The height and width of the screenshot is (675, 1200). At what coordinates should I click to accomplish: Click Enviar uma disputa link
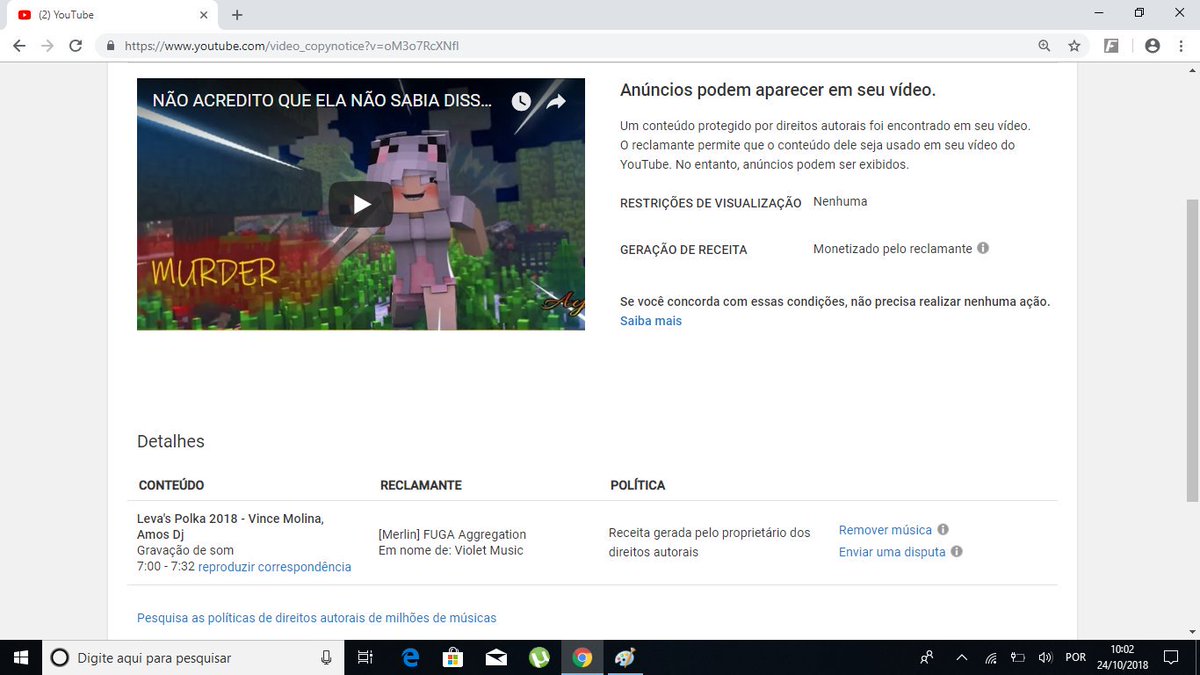click(892, 552)
